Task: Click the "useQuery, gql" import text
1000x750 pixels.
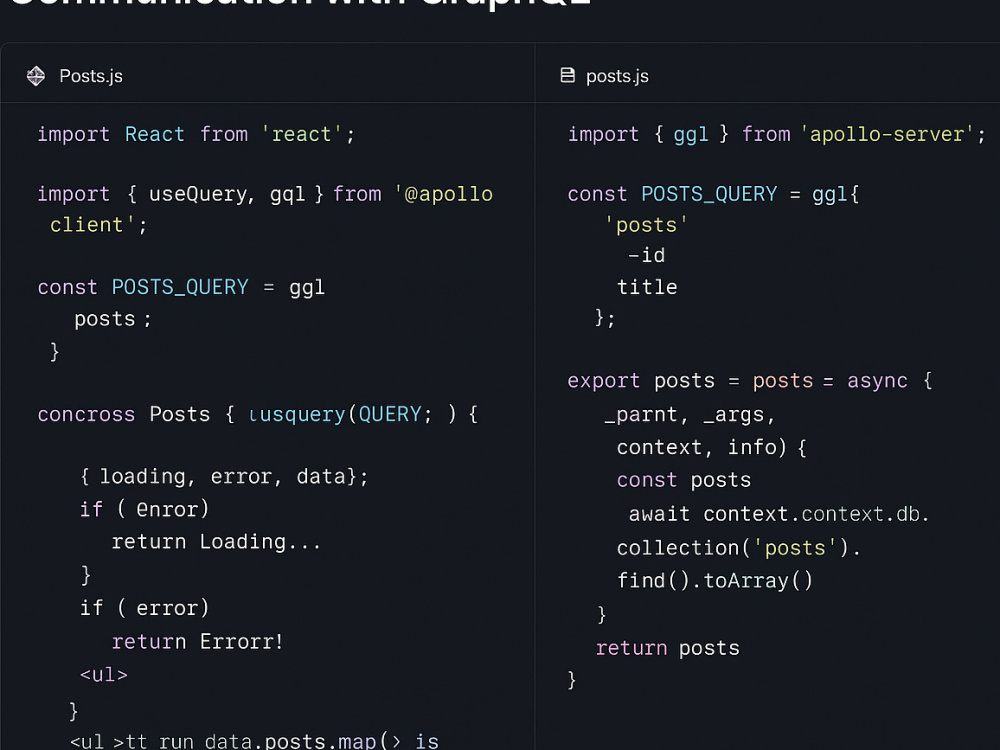Action: 226,194
